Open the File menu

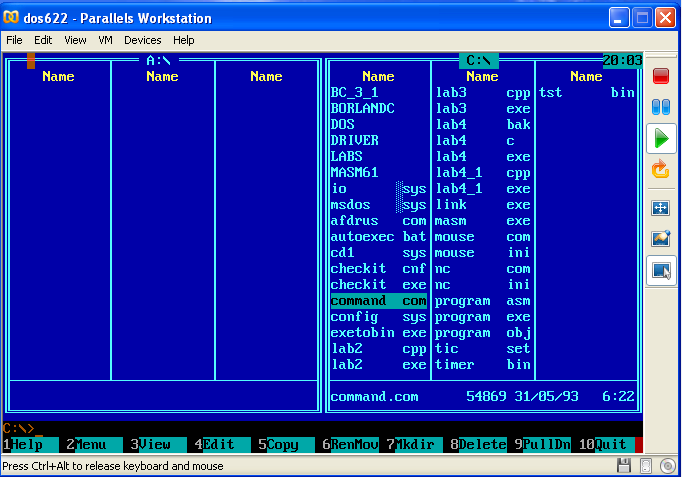click(14, 40)
